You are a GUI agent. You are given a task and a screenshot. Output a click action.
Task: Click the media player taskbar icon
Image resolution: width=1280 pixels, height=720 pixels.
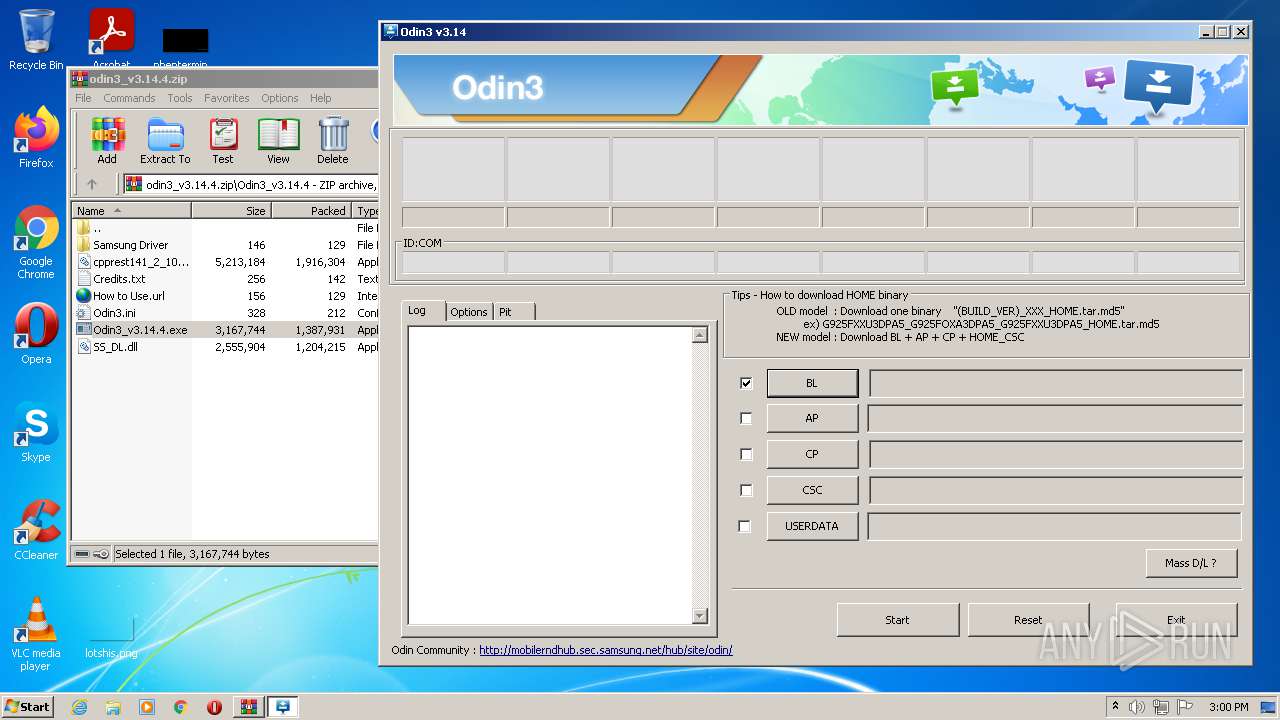pyautogui.click(x=147, y=707)
